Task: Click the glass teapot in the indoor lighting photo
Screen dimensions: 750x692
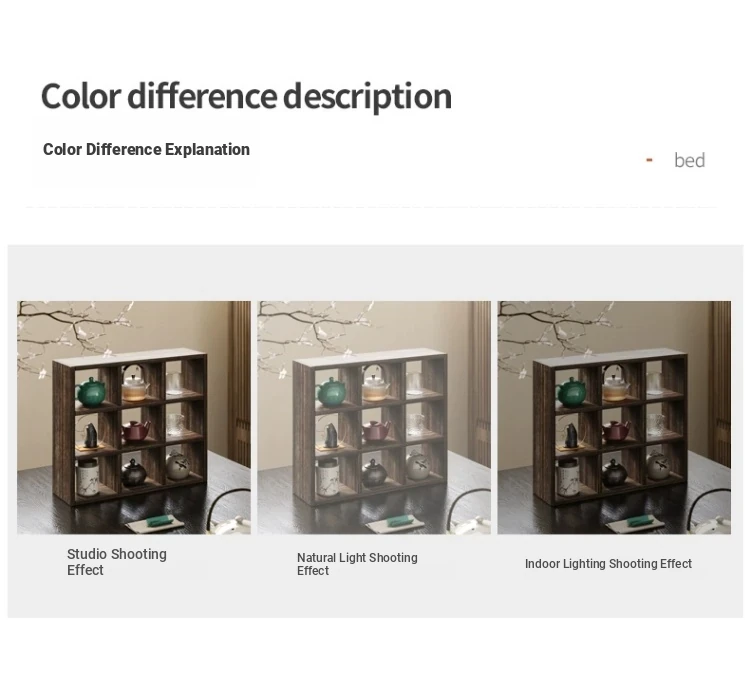Action: pyautogui.click(x=614, y=382)
